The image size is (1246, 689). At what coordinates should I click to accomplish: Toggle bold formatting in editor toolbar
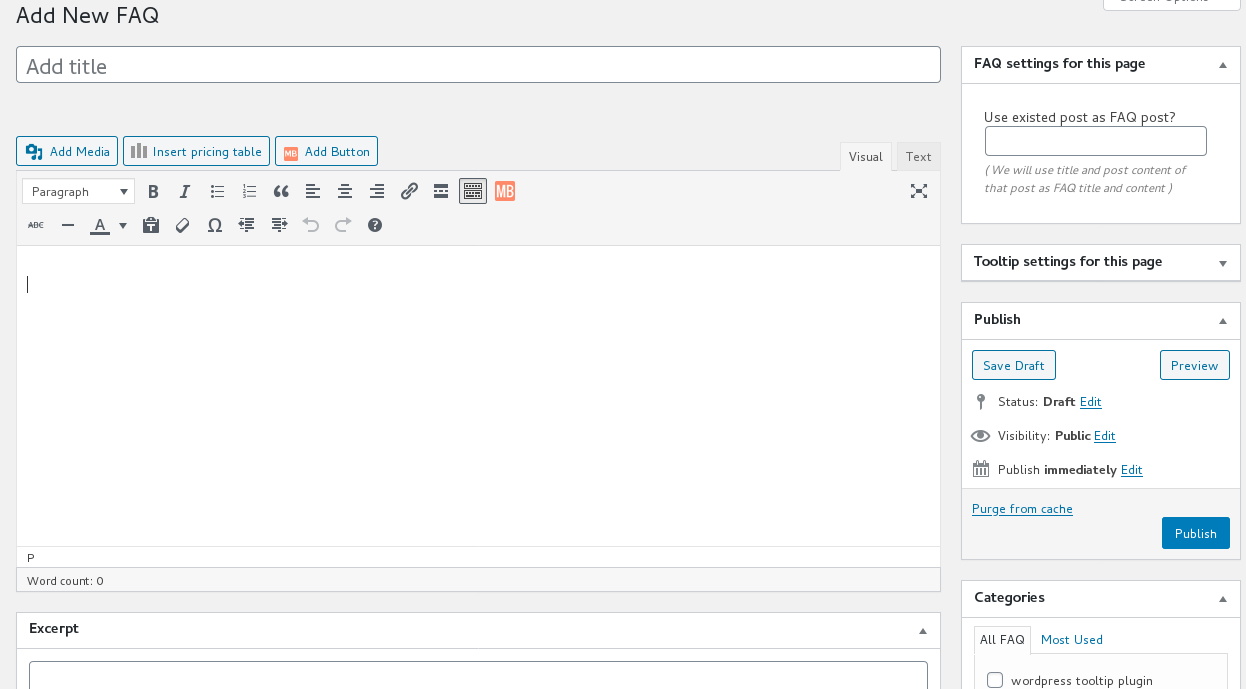(x=153, y=191)
